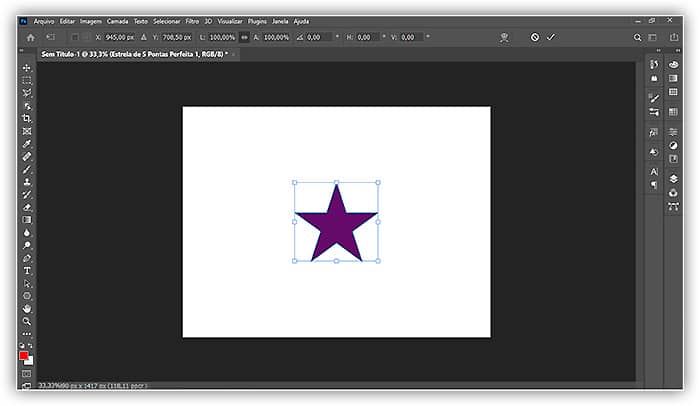Select the Hand tool

point(27,308)
